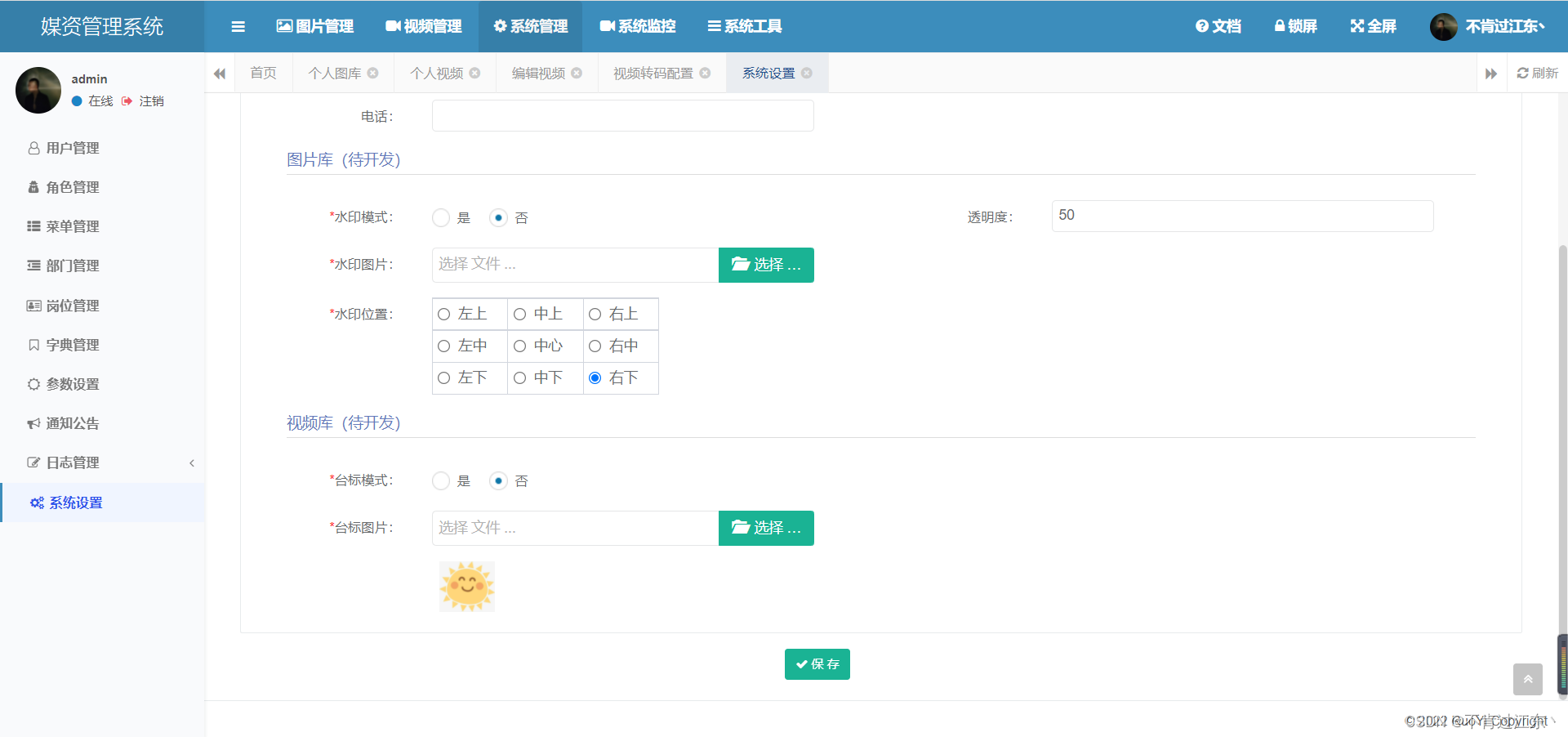Open the 文档 help link

pos(1218,26)
